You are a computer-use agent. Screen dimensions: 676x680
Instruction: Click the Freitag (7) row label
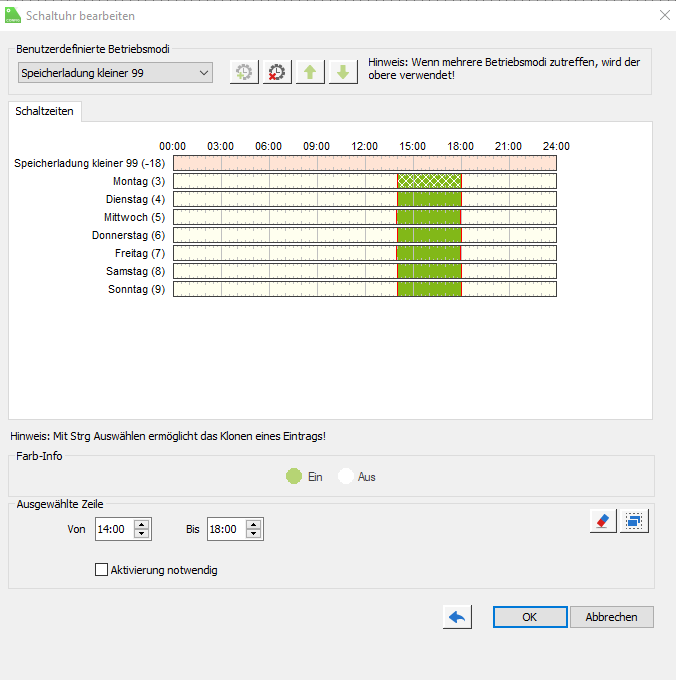point(140,253)
